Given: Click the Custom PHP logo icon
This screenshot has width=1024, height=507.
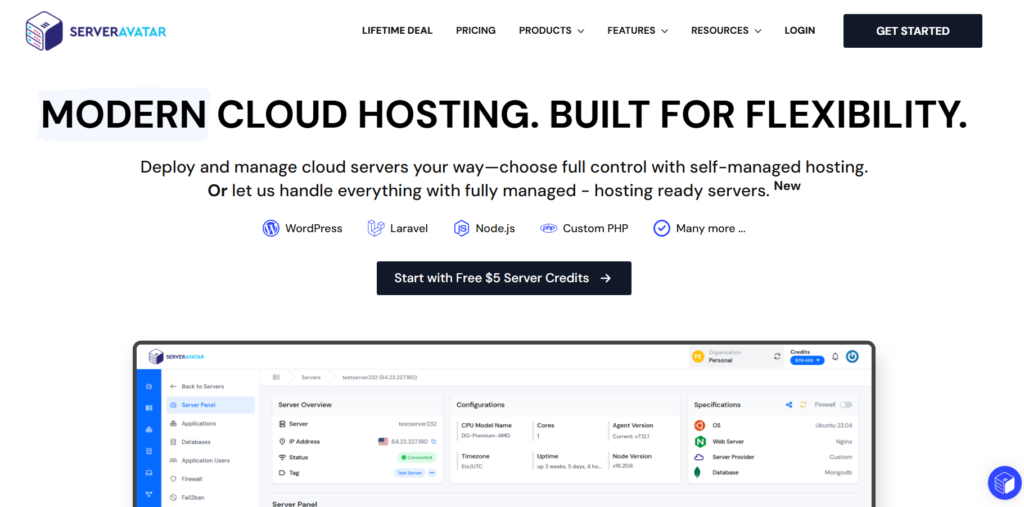Looking at the screenshot, I should (x=548, y=229).
